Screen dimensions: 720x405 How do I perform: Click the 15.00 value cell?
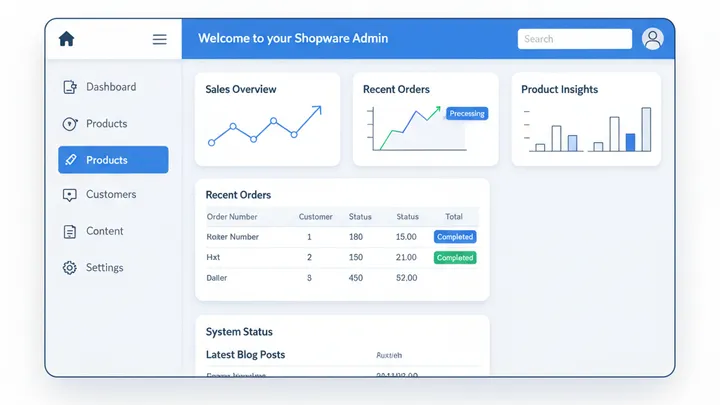(406, 237)
